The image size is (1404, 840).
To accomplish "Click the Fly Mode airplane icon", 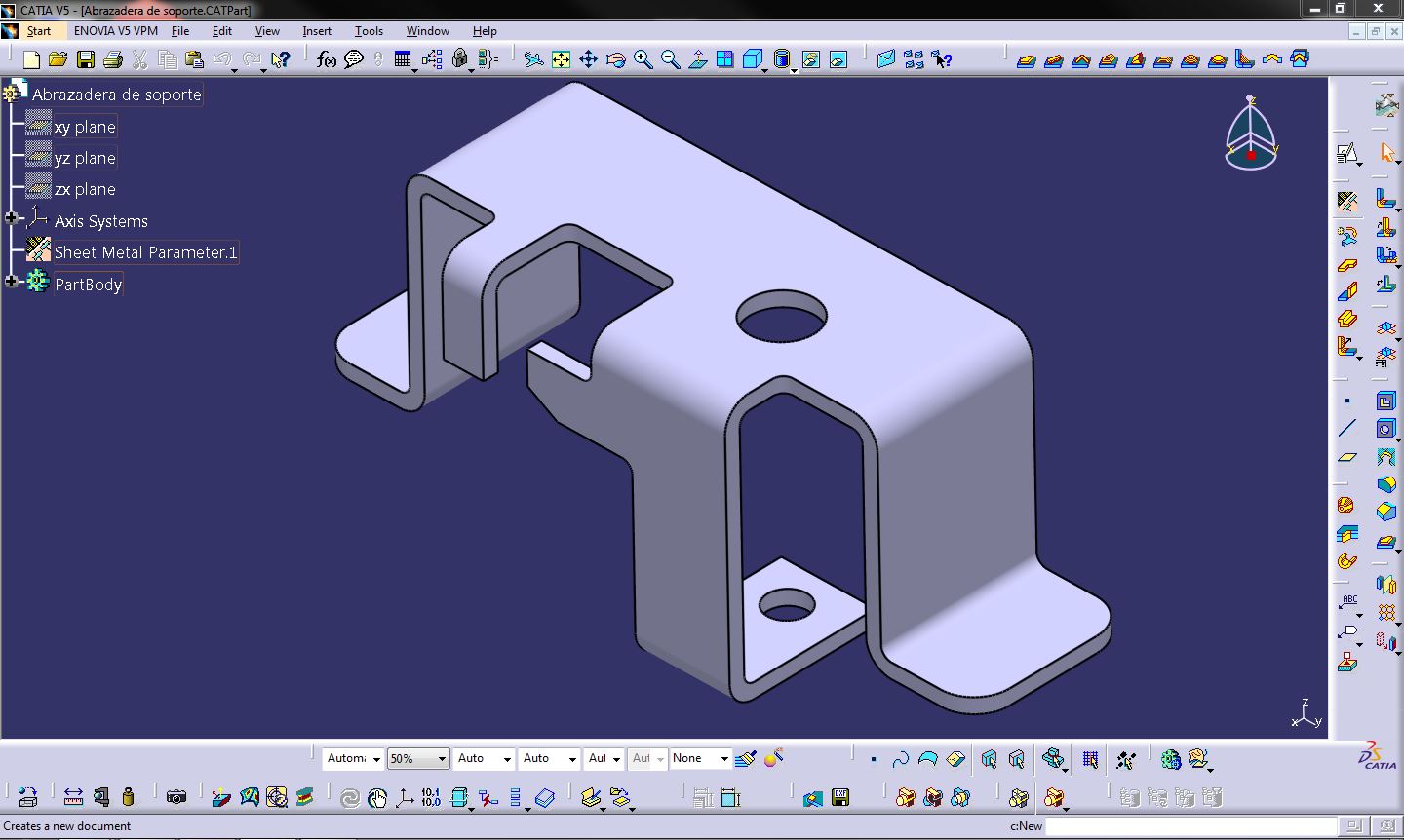I will (533, 60).
